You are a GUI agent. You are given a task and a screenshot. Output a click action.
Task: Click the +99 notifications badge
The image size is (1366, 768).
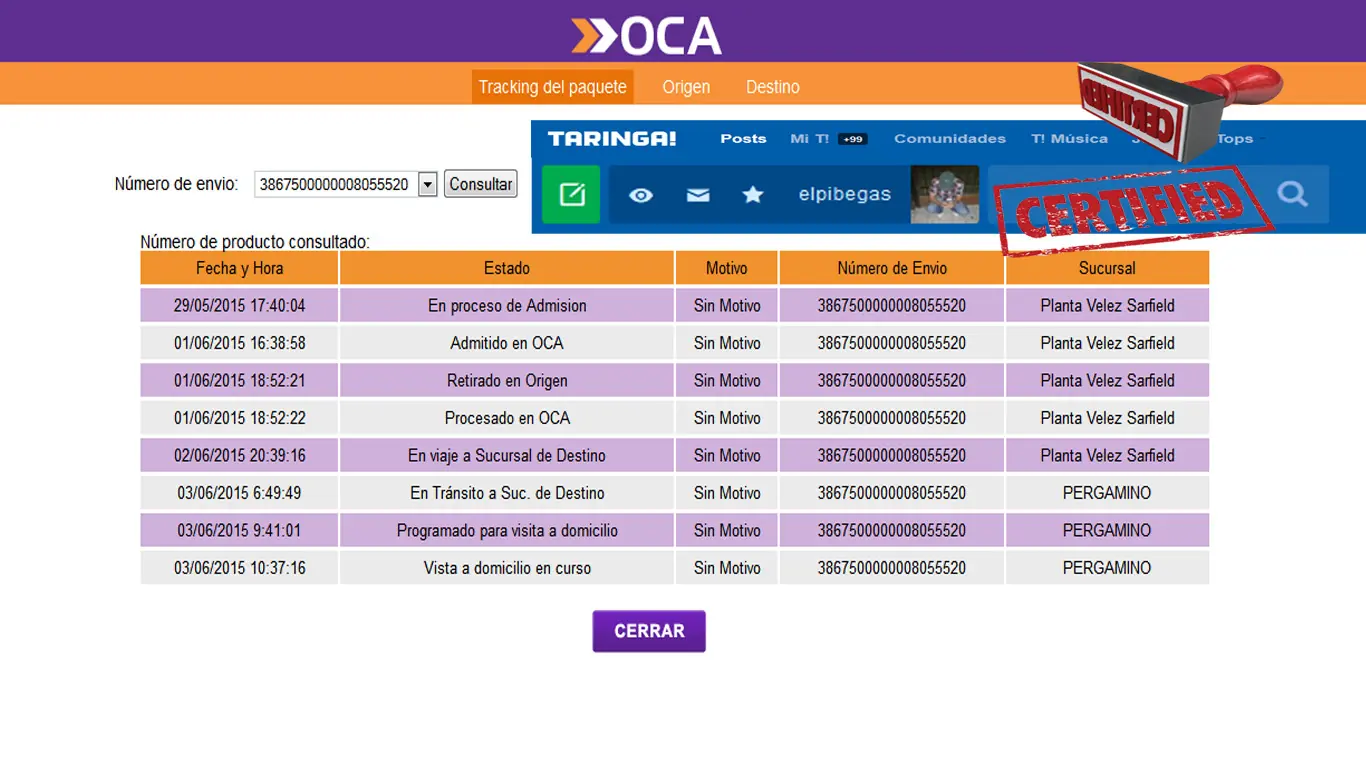852,139
